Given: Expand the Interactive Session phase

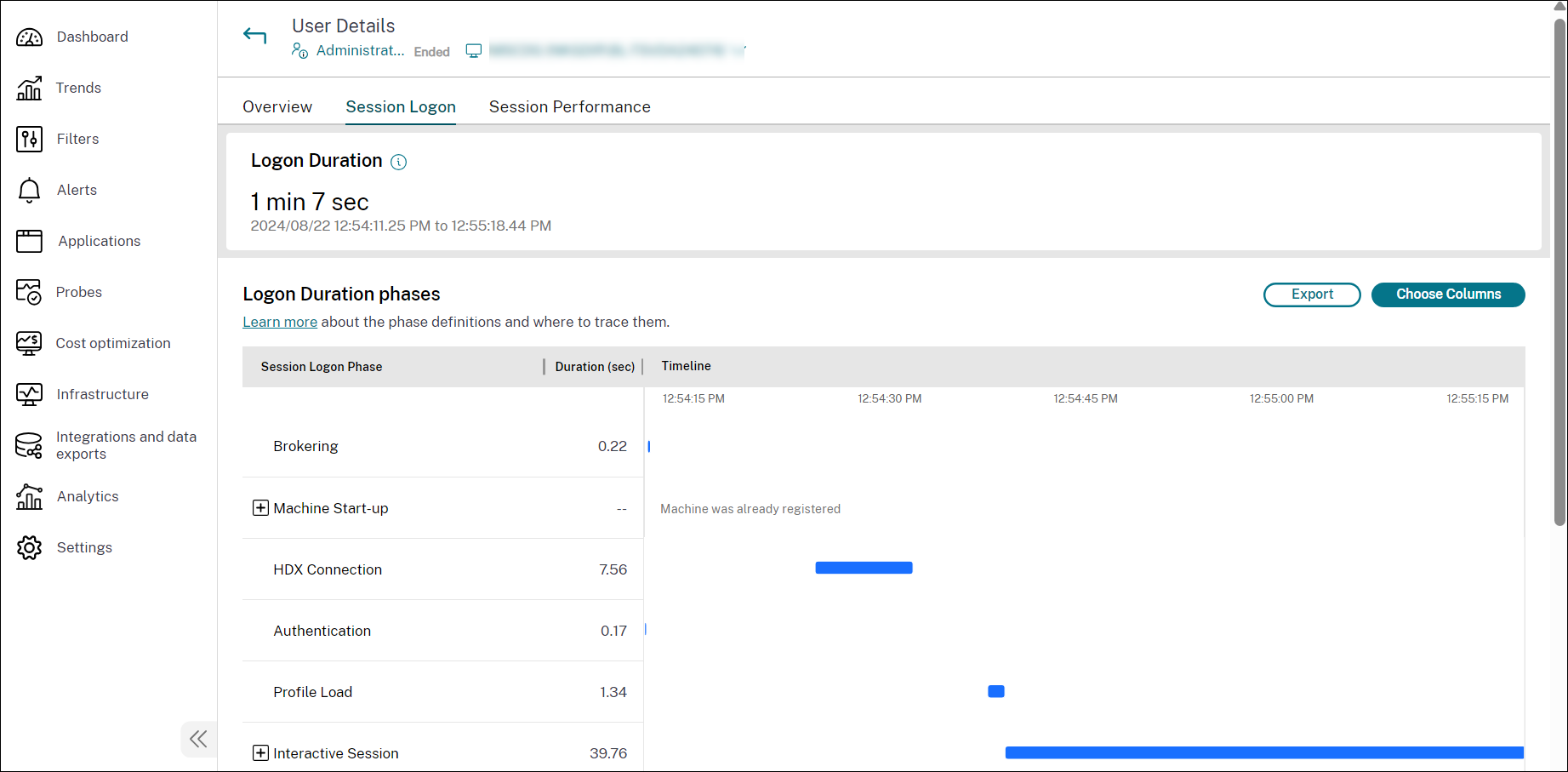Looking at the screenshot, I should [x=259, y=753].
